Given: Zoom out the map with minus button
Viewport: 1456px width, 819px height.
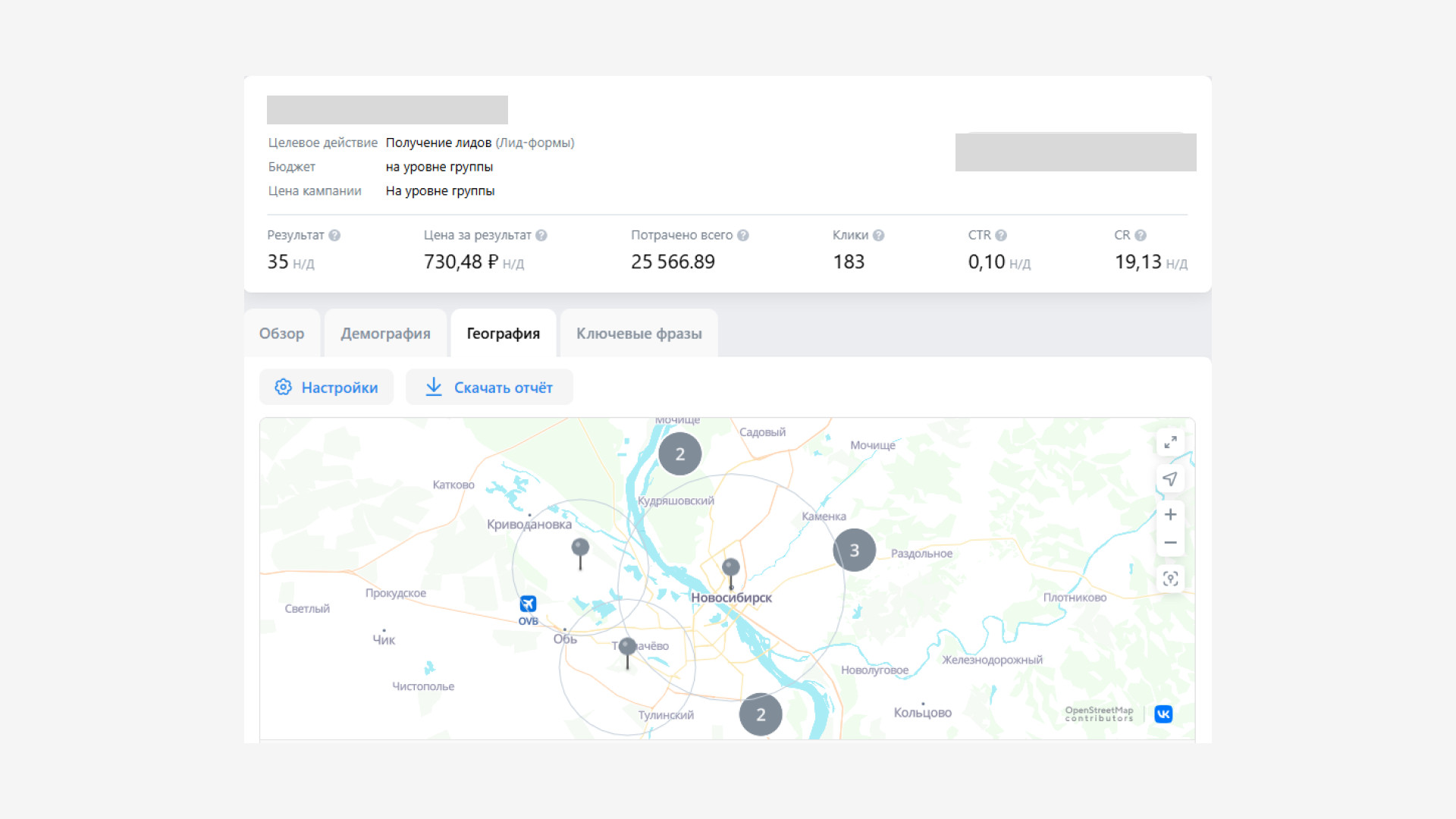Looking at the screenshot, I should click(x=1170, y=543).
